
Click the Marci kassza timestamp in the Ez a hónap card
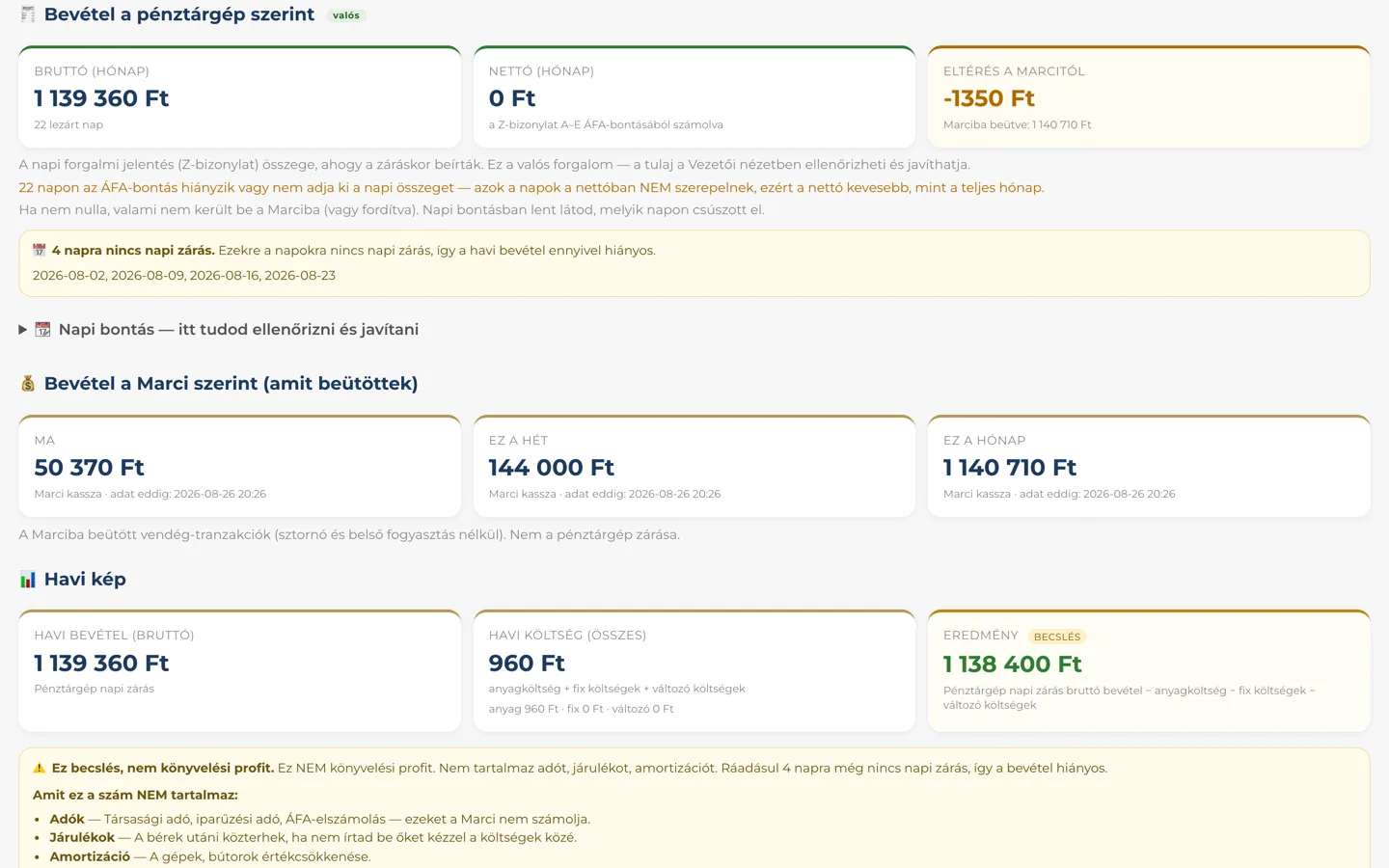1059,494
